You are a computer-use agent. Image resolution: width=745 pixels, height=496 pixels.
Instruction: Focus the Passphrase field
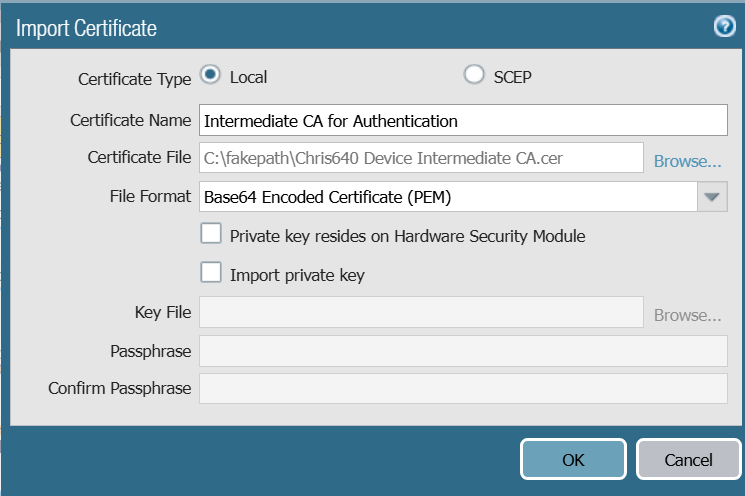pyautogui.click(x=463, y=351)
